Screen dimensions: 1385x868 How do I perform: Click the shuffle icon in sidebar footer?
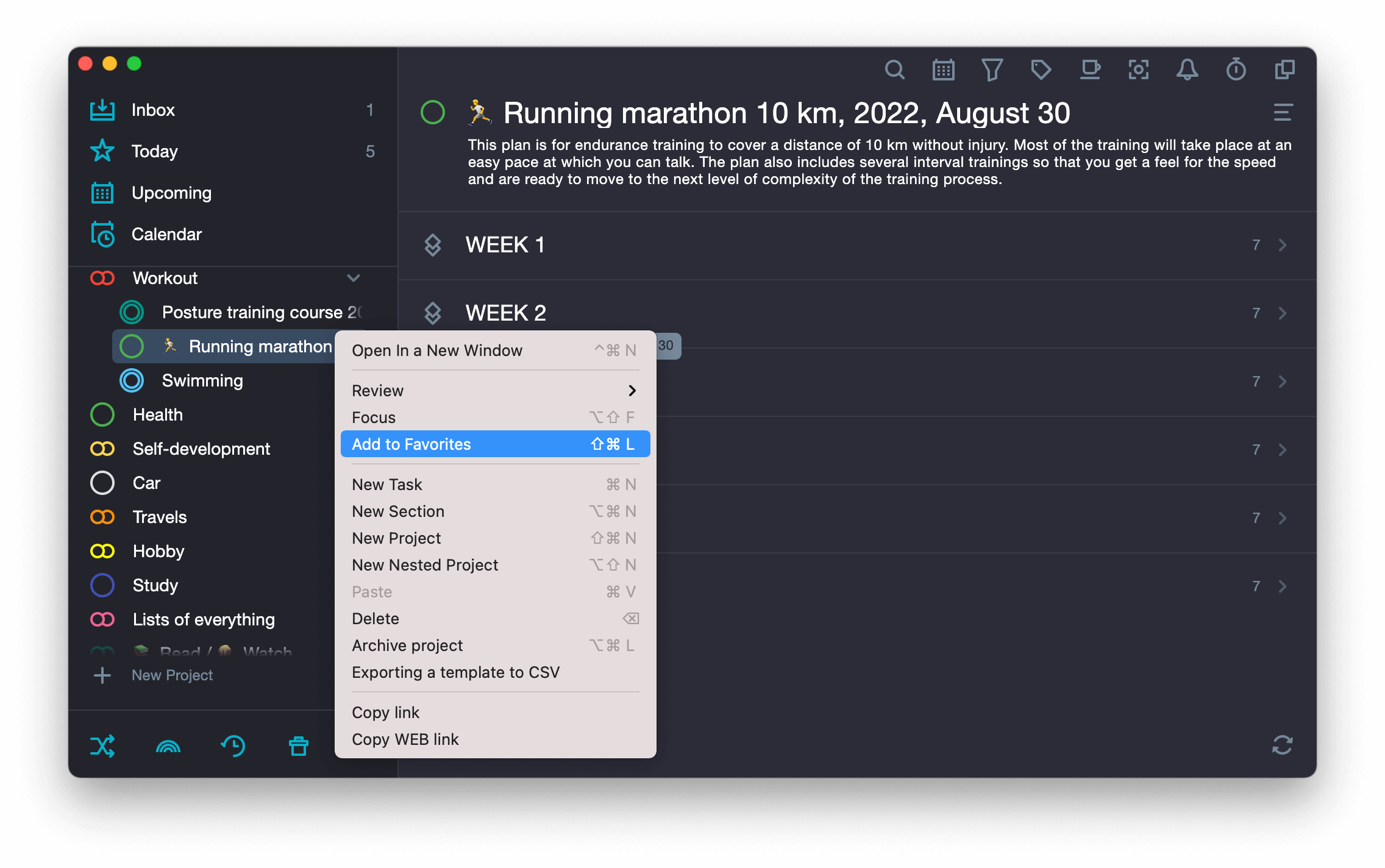click(x=102, y=746)
